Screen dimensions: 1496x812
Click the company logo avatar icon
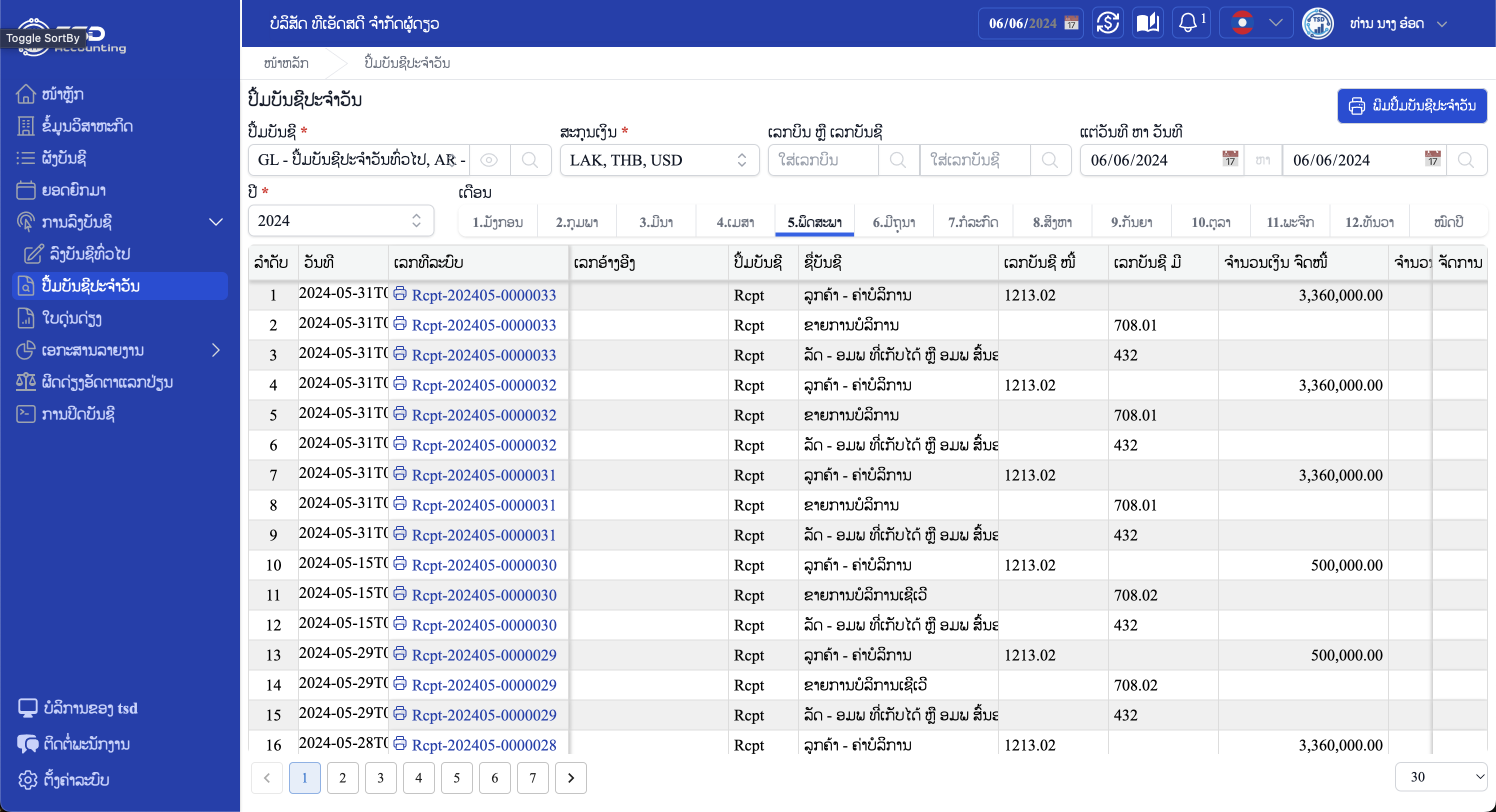(1317, 23)
